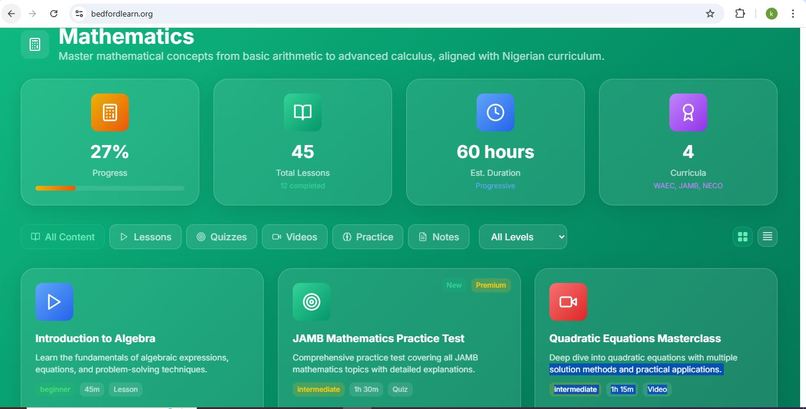Open site information icon in address bar
806x409 pixels.
79,14
